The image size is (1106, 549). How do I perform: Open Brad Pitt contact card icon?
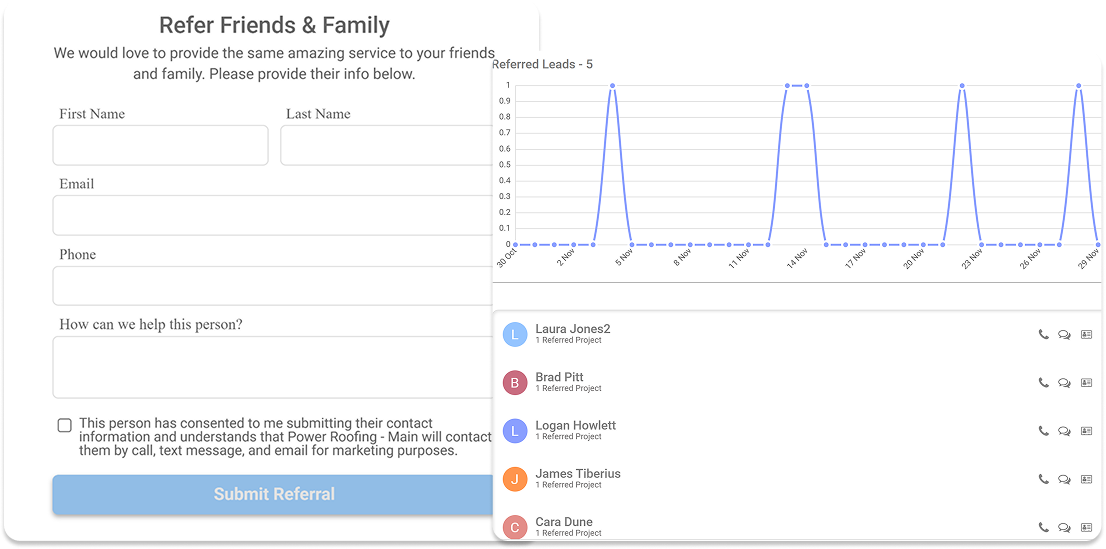[x=1086, y=382]
